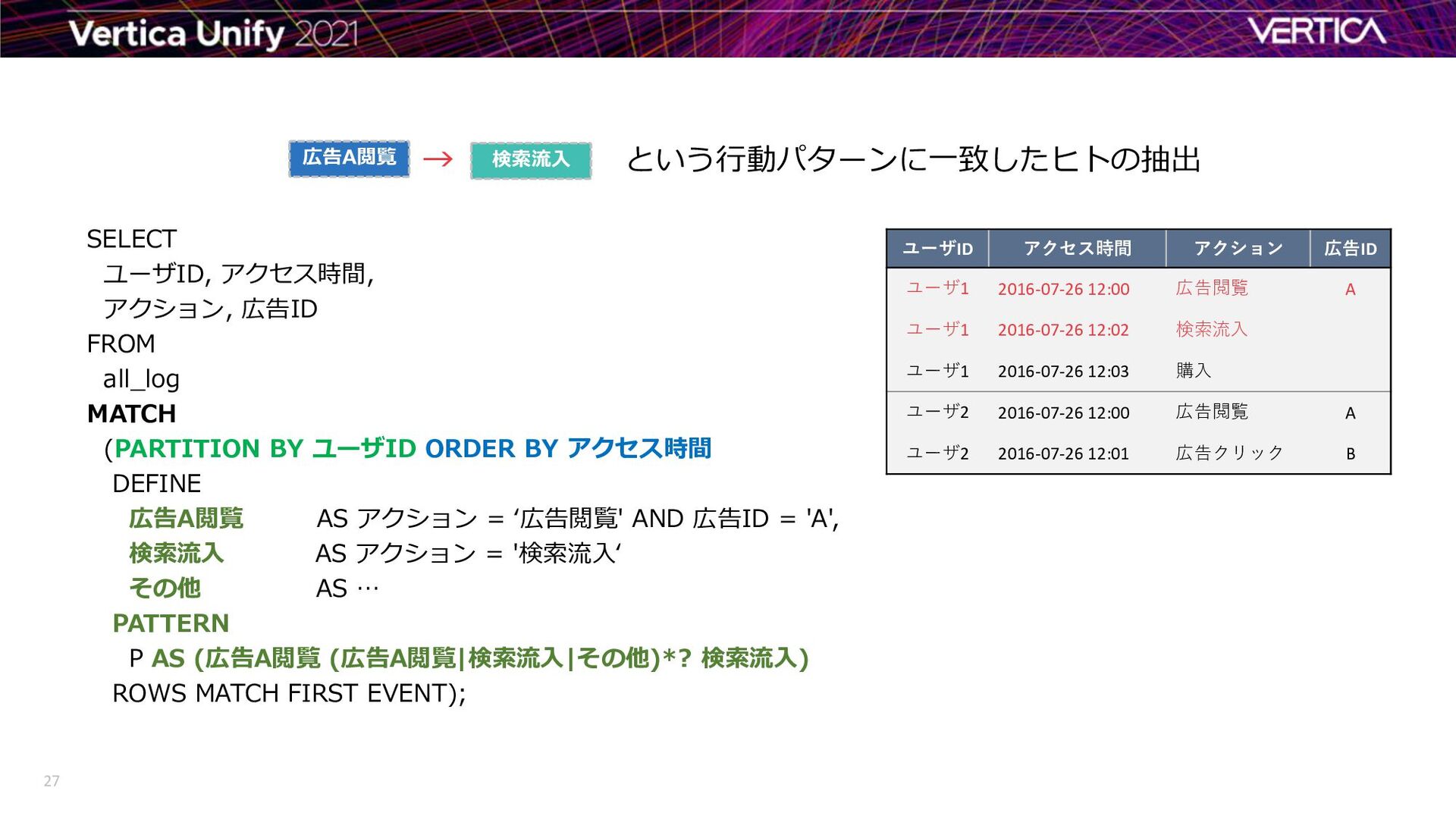This screenshot has width=1456, height=819.
Task: Click the 購入 action cell
Action: (x=1194, y=371)
